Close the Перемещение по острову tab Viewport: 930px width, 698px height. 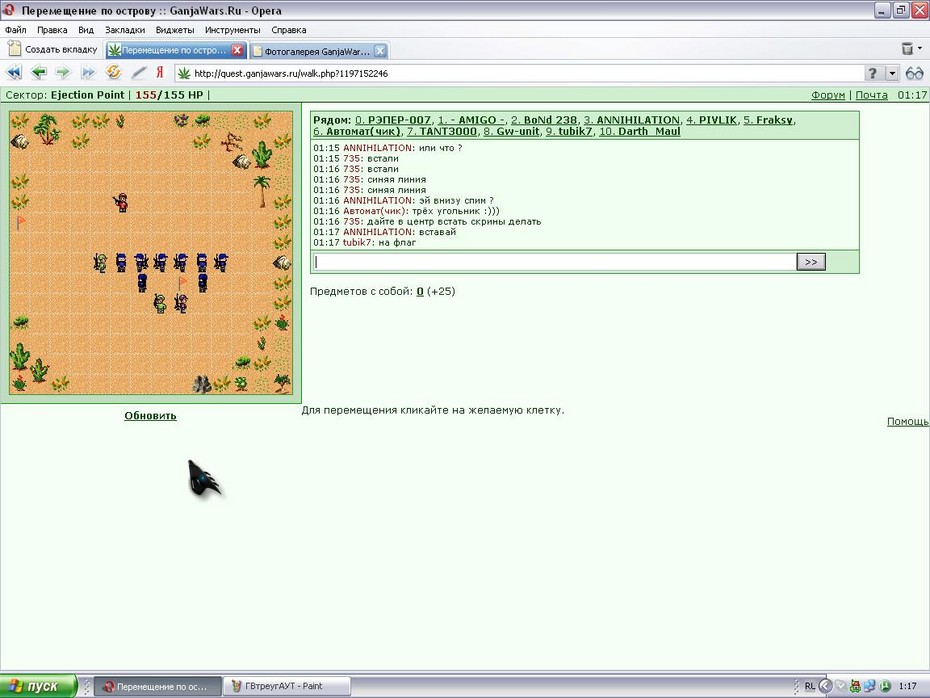point(237,50)
